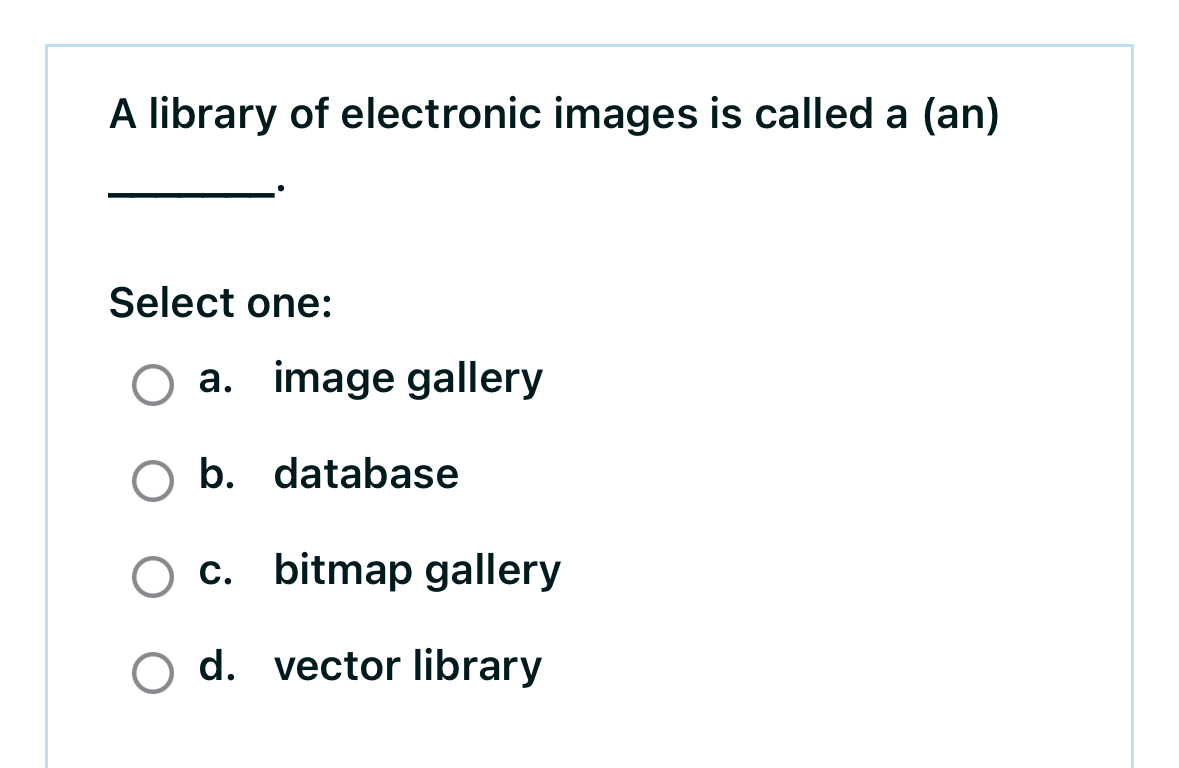Click the image gallery answer text
The image size is (1179, 768).
pos(407,379)
